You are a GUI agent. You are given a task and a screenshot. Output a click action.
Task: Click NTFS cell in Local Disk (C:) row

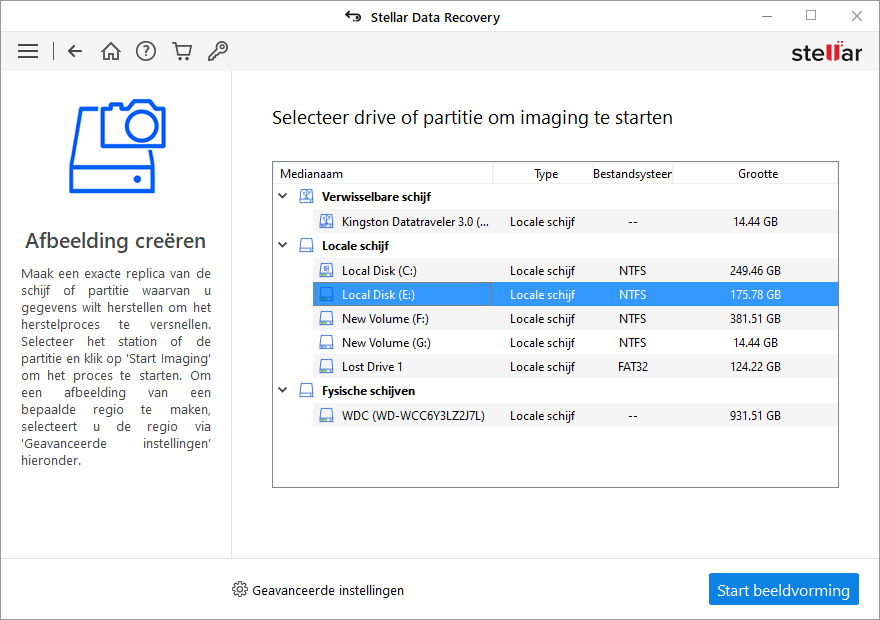point(632,270)
